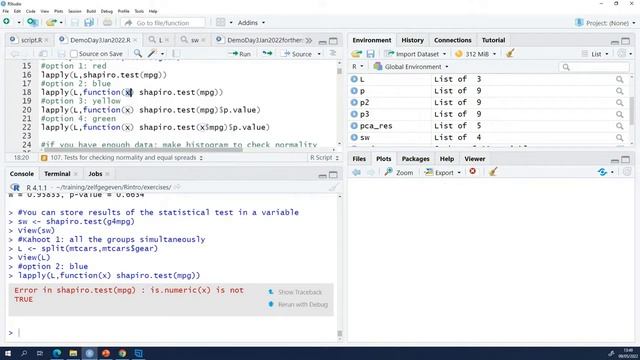Open the 312 MiB memory usage dropdown
Viewport: 640px width, 360px height.
[x=476, y=54]
